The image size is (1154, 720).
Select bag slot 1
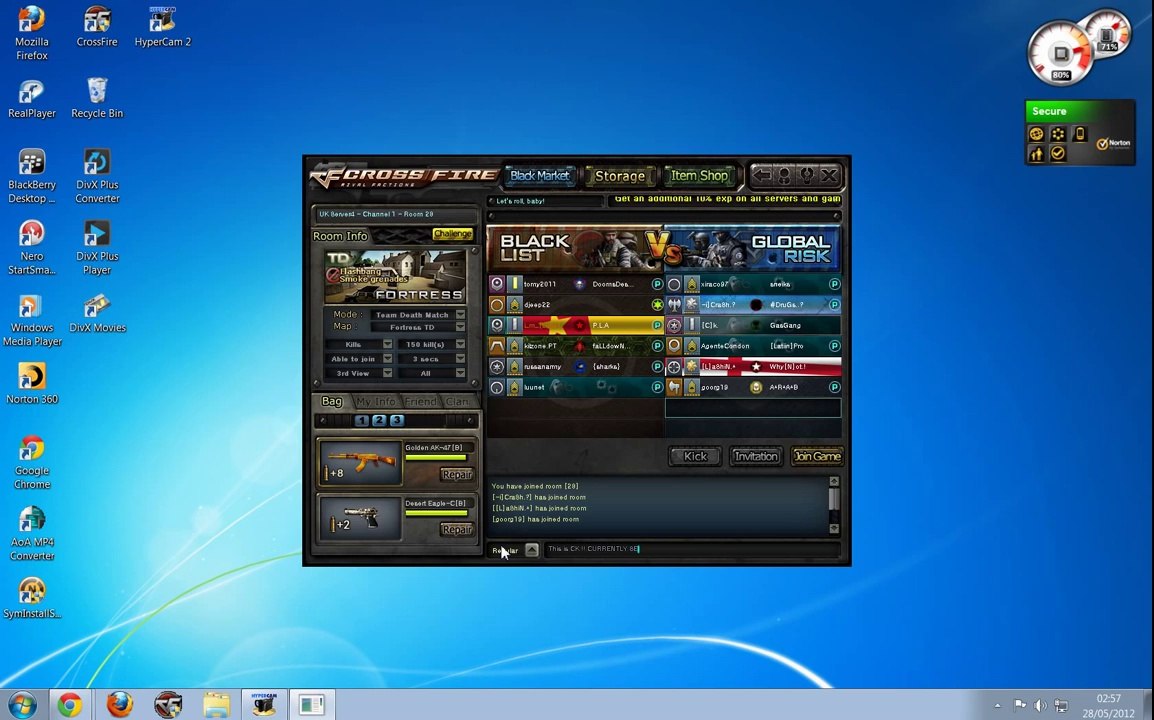[361, 420]
